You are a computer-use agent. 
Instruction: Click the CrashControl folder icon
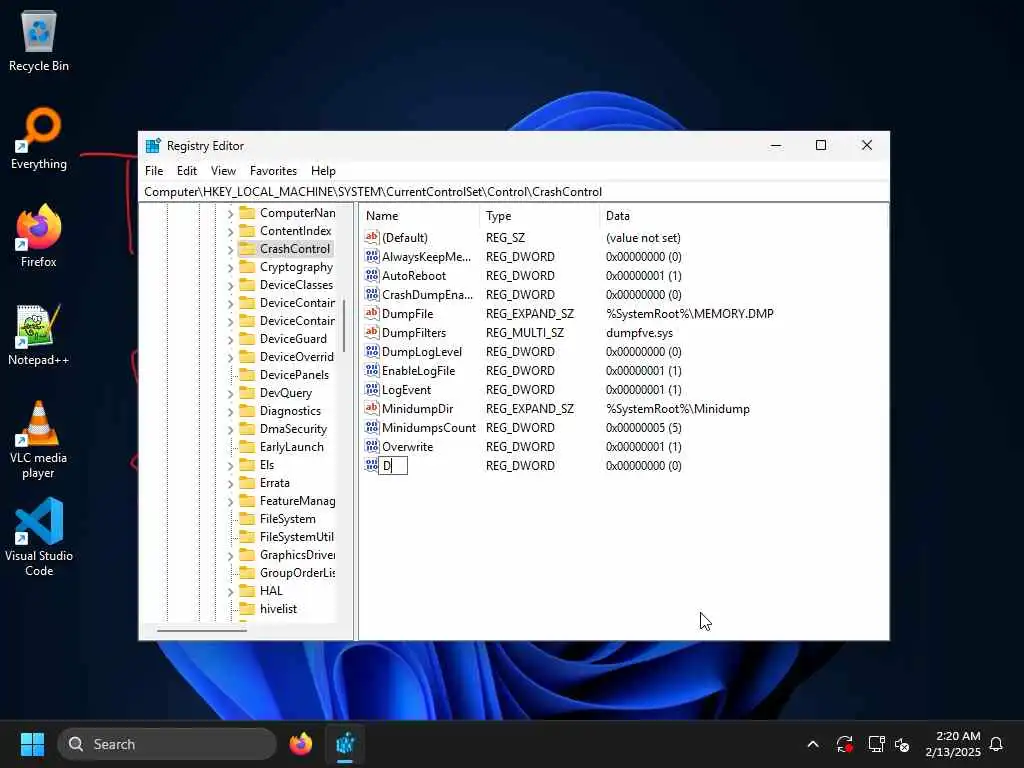point(247,248)
